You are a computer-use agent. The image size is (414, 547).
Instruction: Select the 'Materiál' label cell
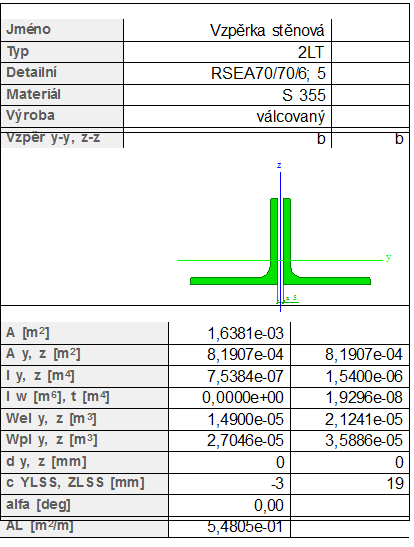pyautogui.click(x=62, y=95)
